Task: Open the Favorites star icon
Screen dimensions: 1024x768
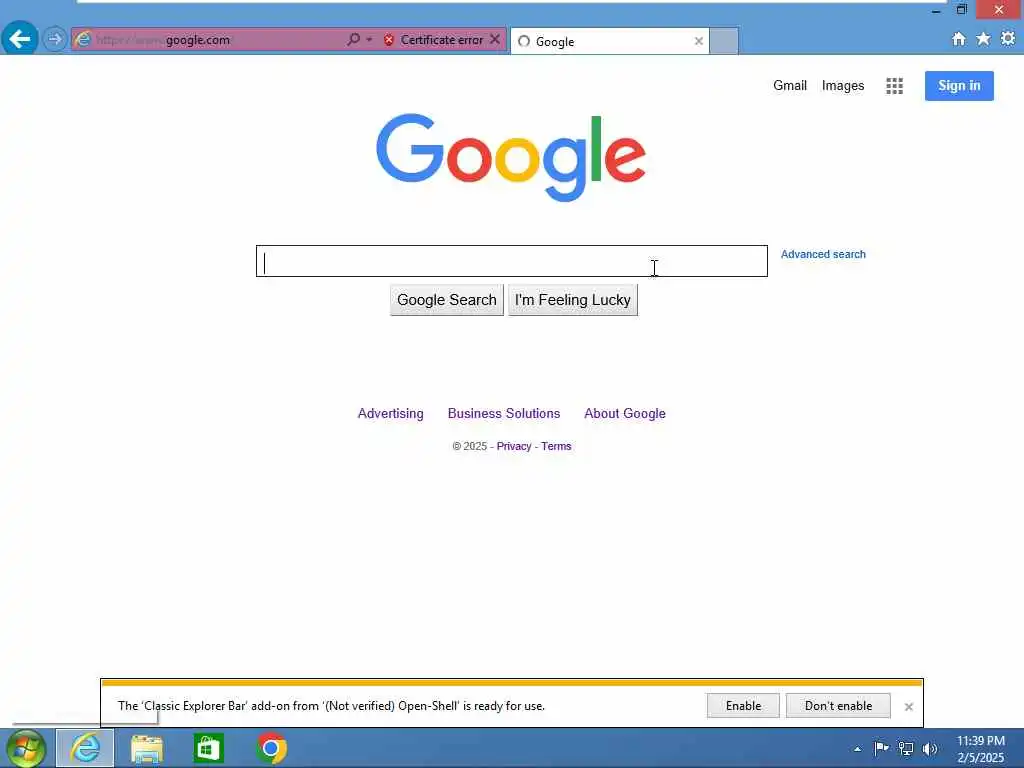Action: (x=983, y=39)
